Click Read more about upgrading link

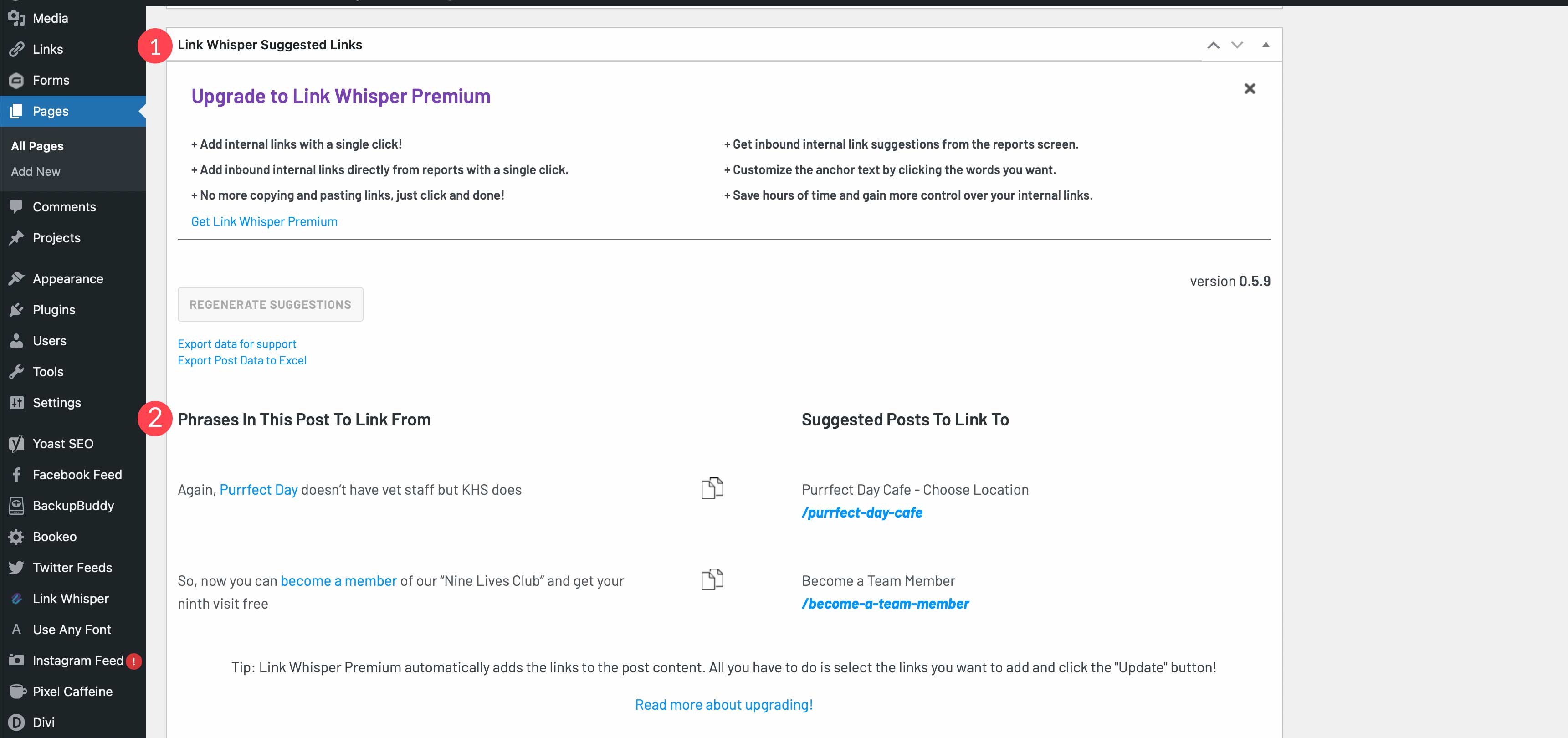723,704
